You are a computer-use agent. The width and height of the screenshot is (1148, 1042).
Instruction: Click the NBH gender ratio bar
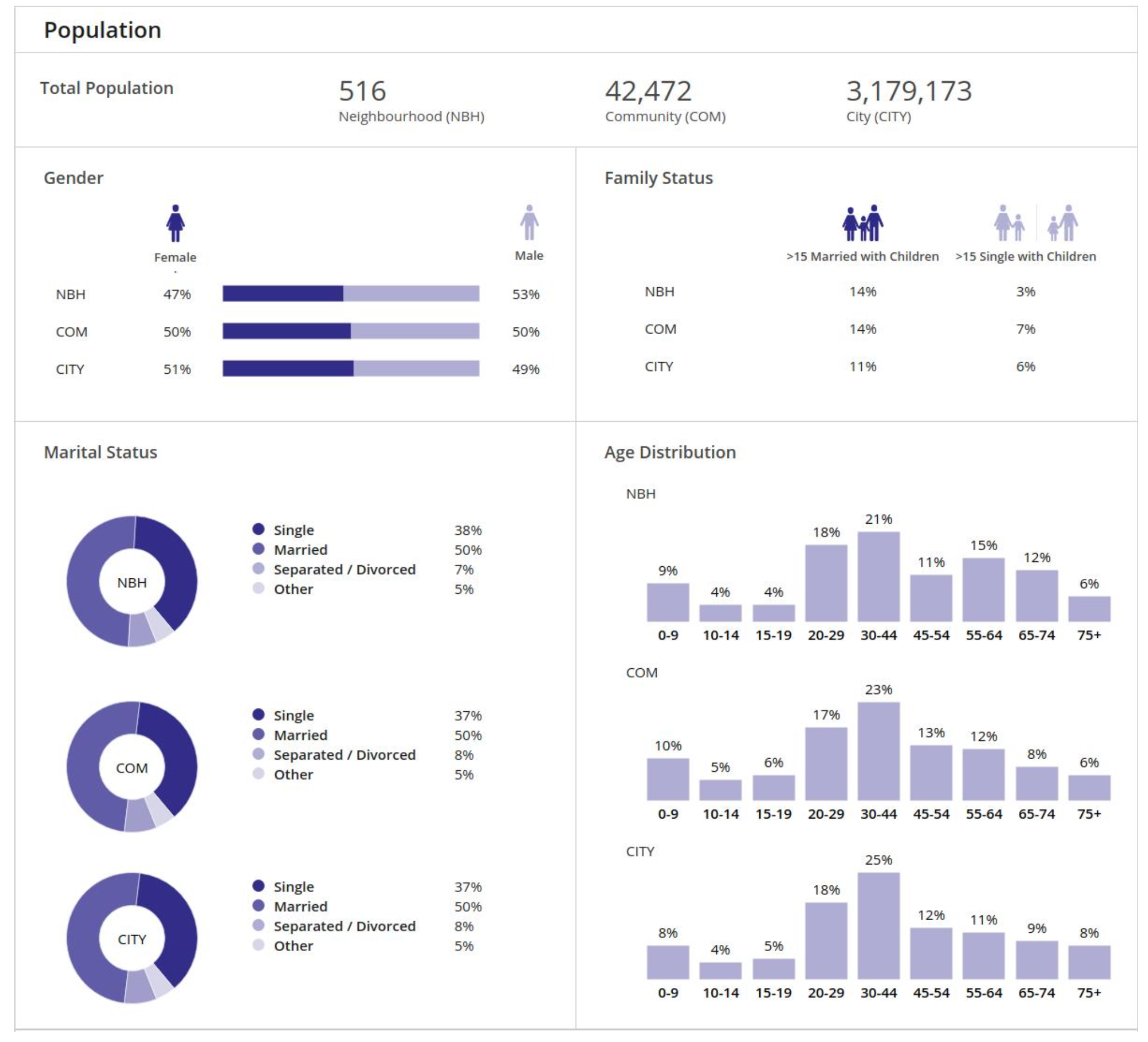pyautogui.click(x=351, y=294)
